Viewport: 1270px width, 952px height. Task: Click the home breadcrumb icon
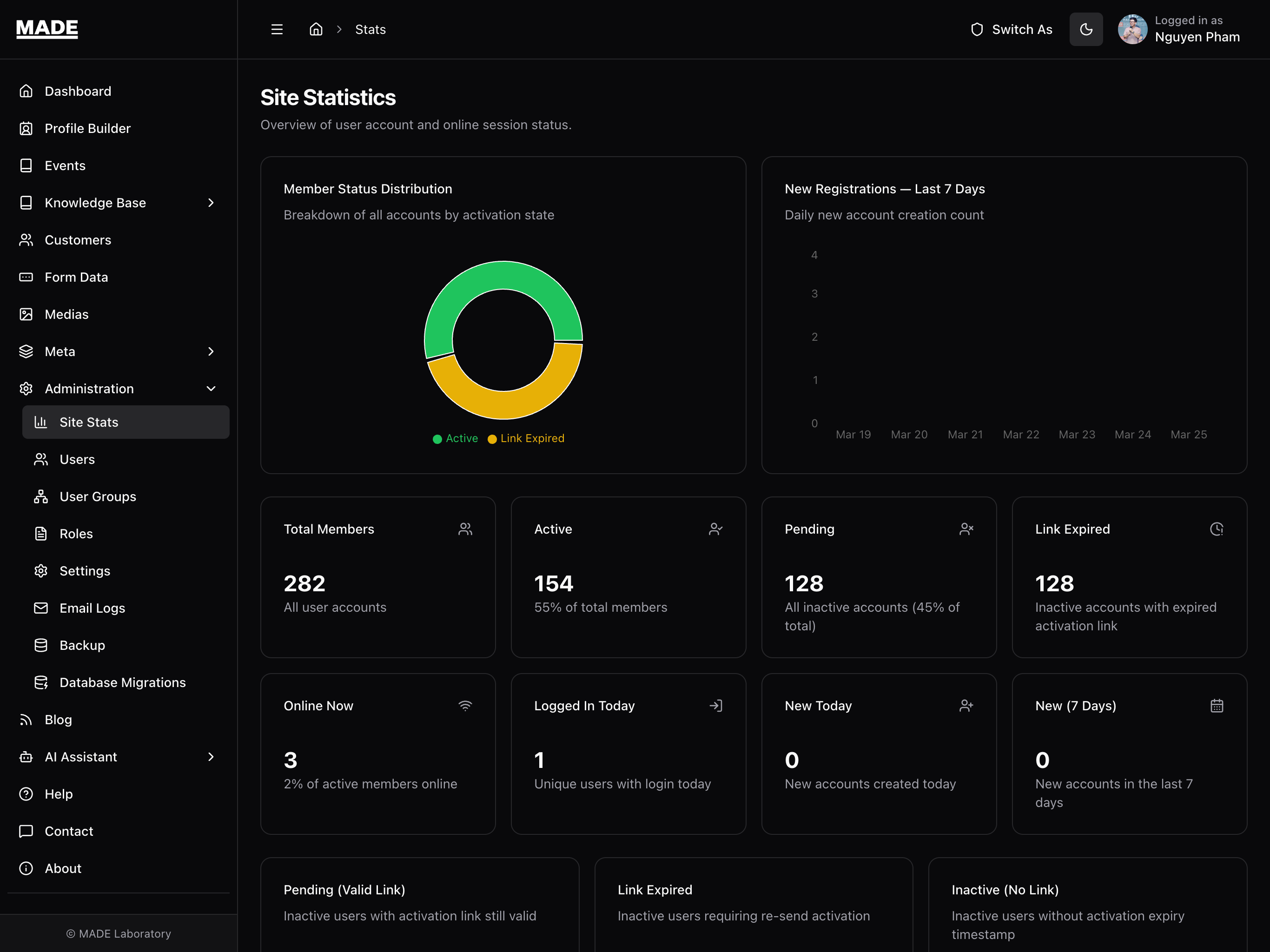[x=316, y=29]
